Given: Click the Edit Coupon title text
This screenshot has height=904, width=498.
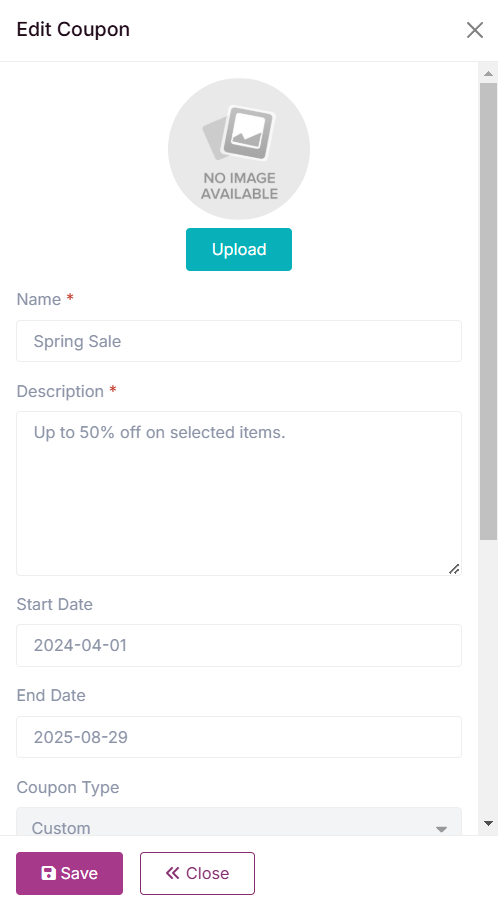Looking at the screenshot, I should [73, 29].
